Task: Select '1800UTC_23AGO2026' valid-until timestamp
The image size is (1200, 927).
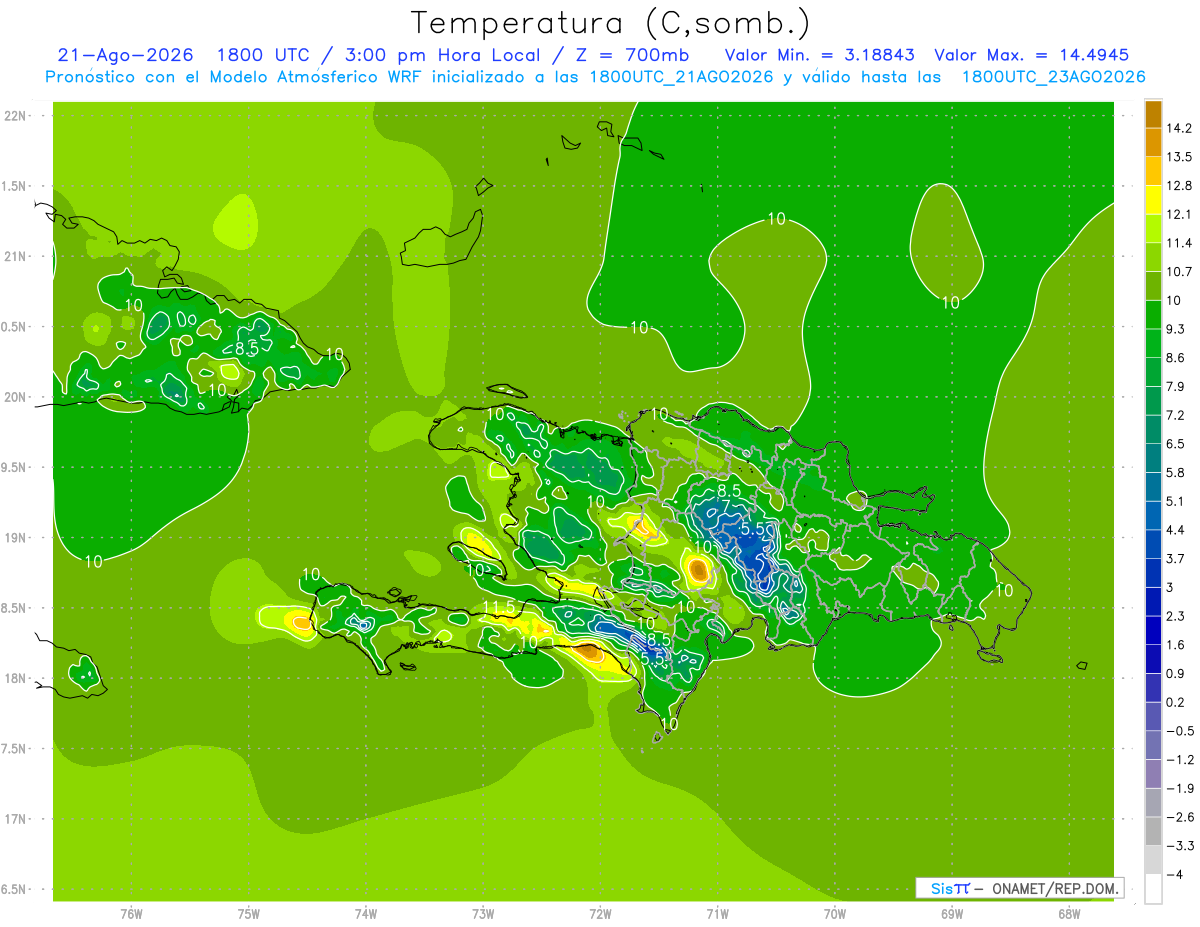Action: click(x=1053, y=77)
